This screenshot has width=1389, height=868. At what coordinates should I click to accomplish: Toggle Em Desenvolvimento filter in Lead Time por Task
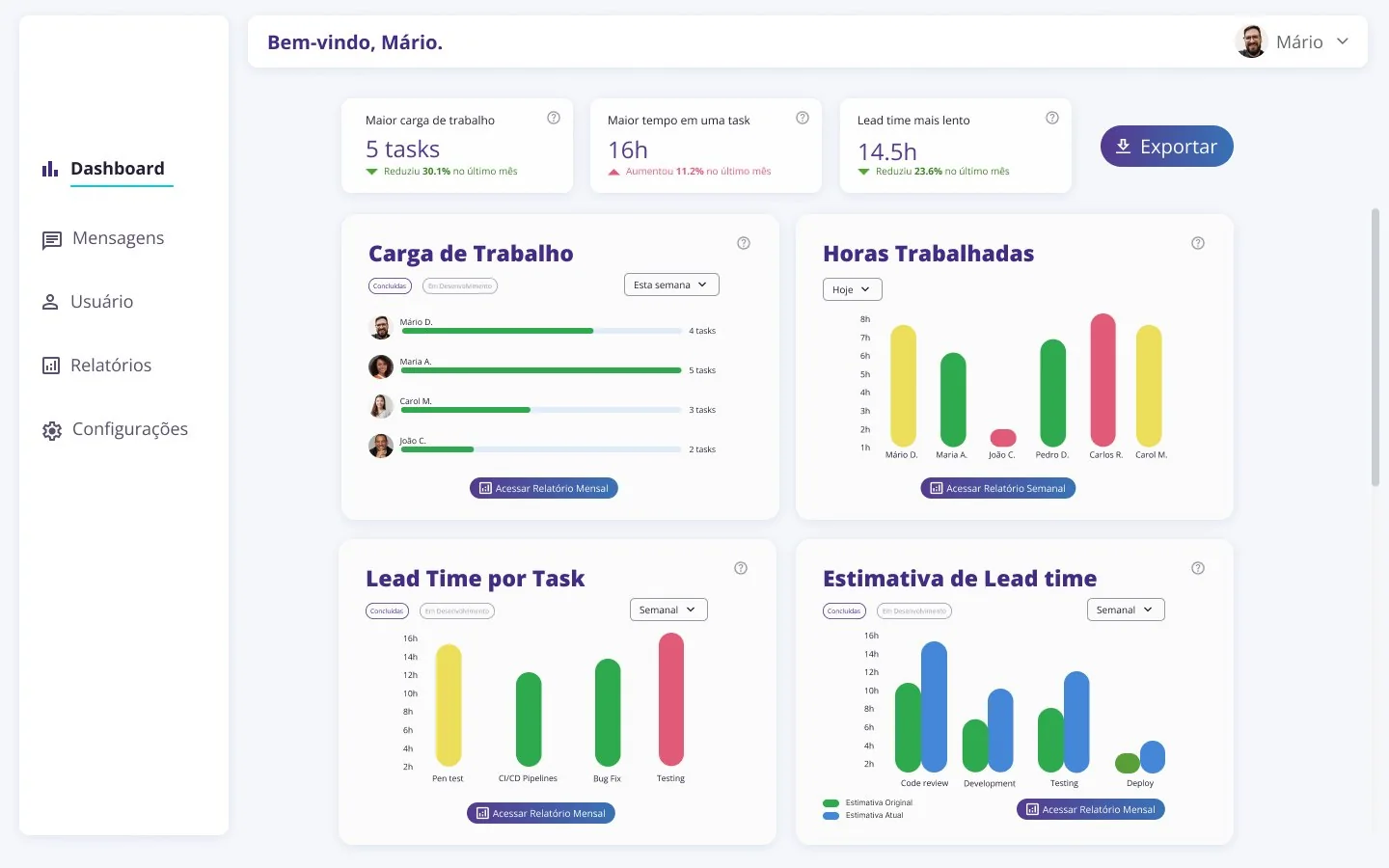(457, 610)
